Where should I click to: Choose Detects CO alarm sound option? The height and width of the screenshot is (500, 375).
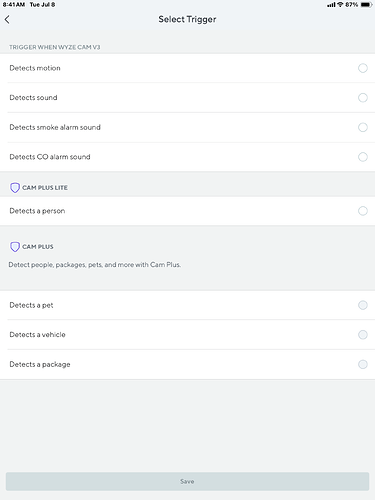tap(187, 157)
